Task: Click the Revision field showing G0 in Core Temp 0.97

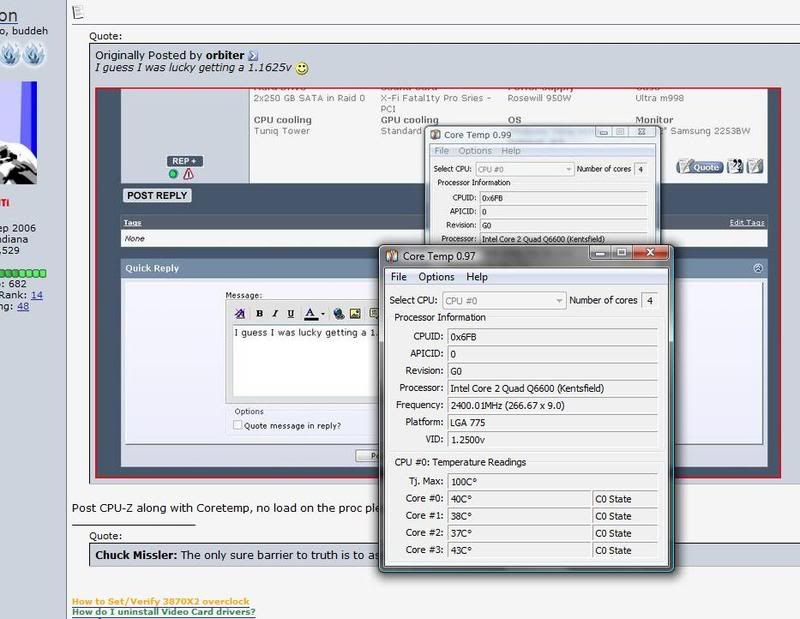Action: 553,371
